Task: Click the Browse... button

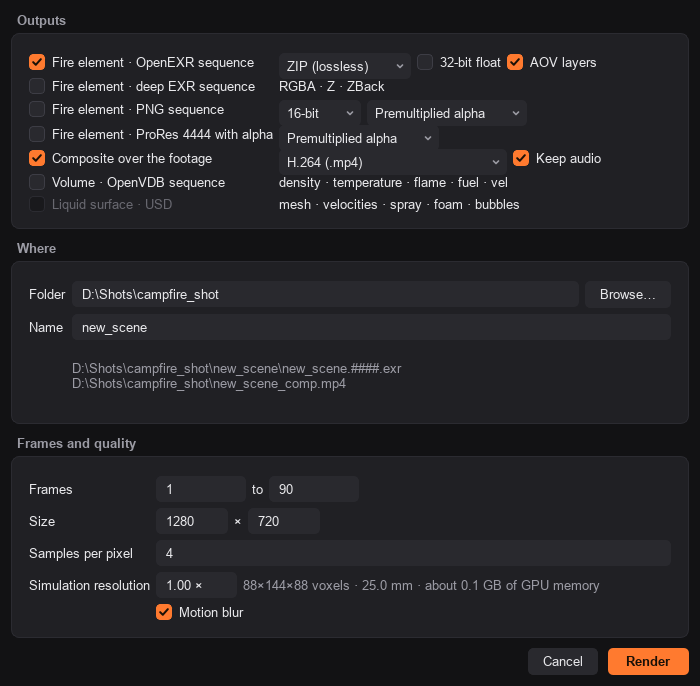Action: (628, 295)
